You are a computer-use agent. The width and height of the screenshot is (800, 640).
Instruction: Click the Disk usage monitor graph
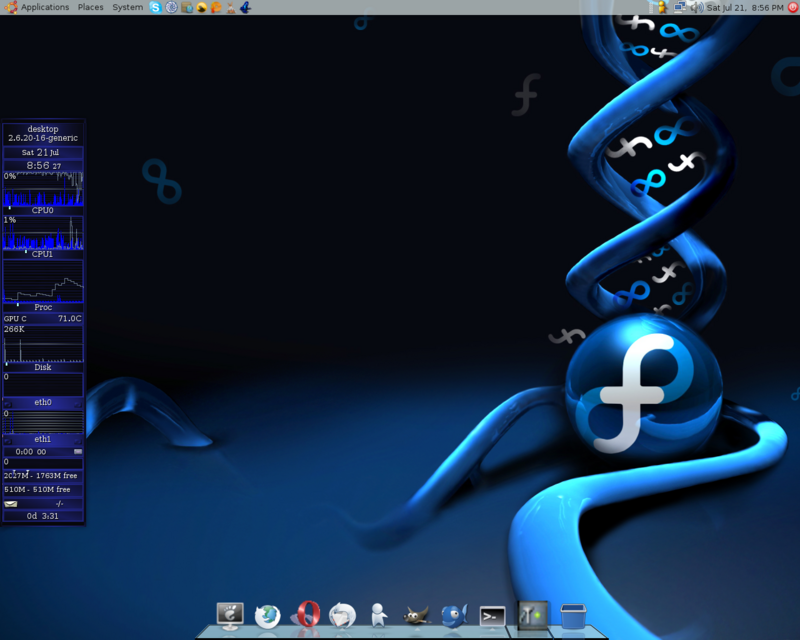(x=42, y=348)
